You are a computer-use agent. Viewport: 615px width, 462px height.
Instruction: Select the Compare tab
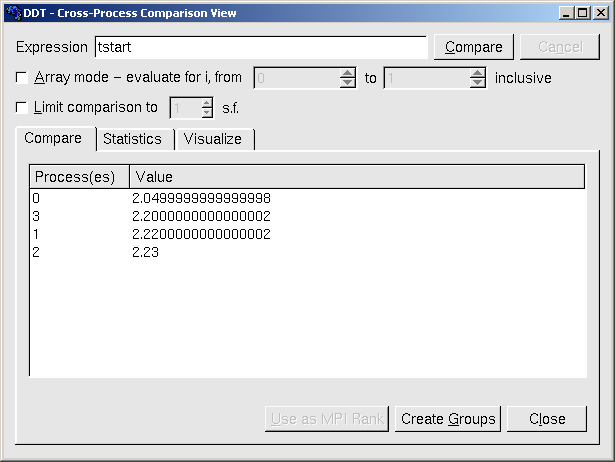(x=53, y=138)
